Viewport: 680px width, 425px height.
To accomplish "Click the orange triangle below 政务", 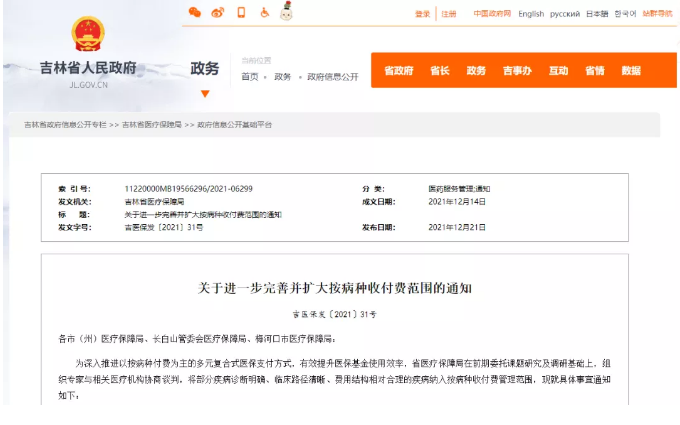I will 205,93.
